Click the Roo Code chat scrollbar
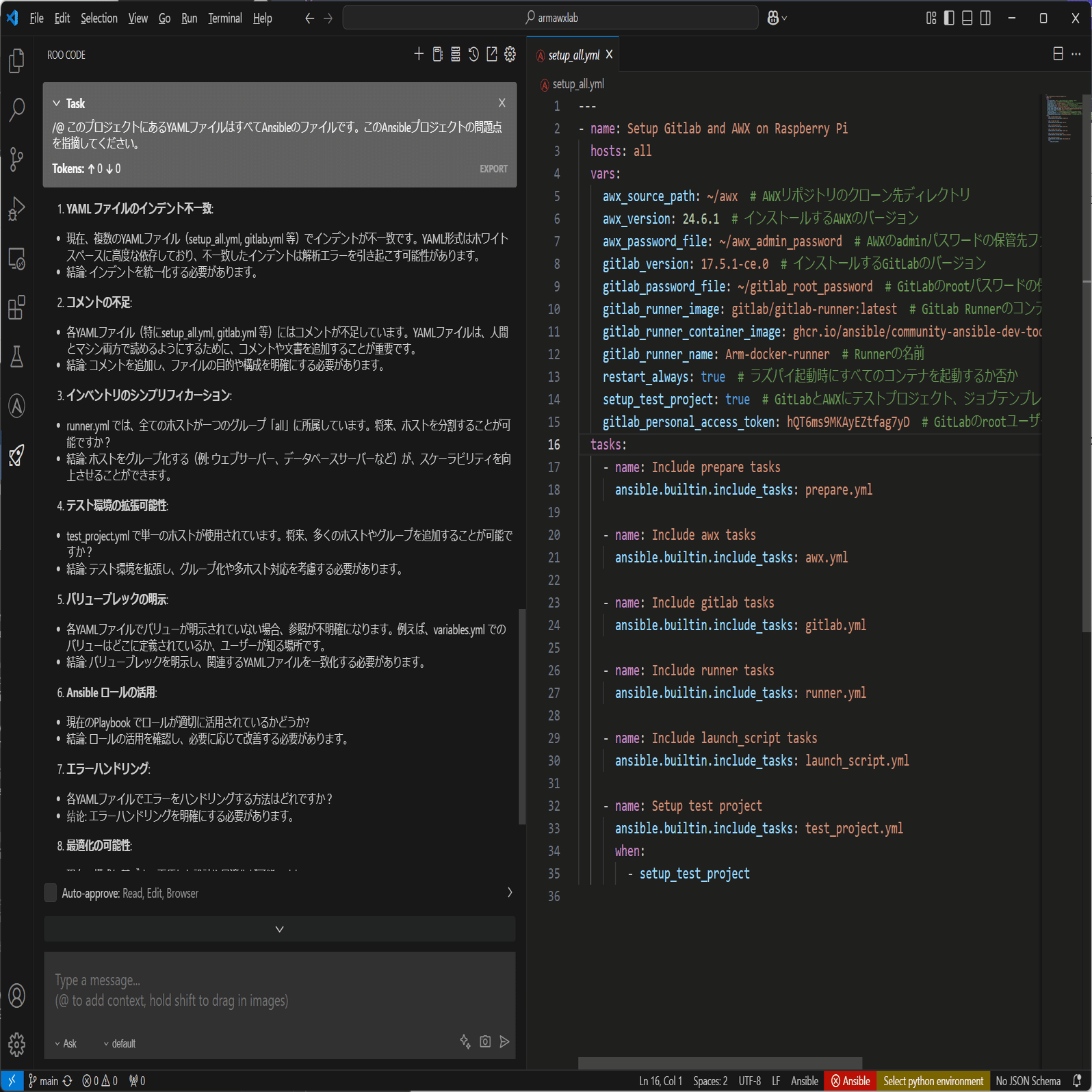The image size is (1092, 1092). click(x=522, y=716)
